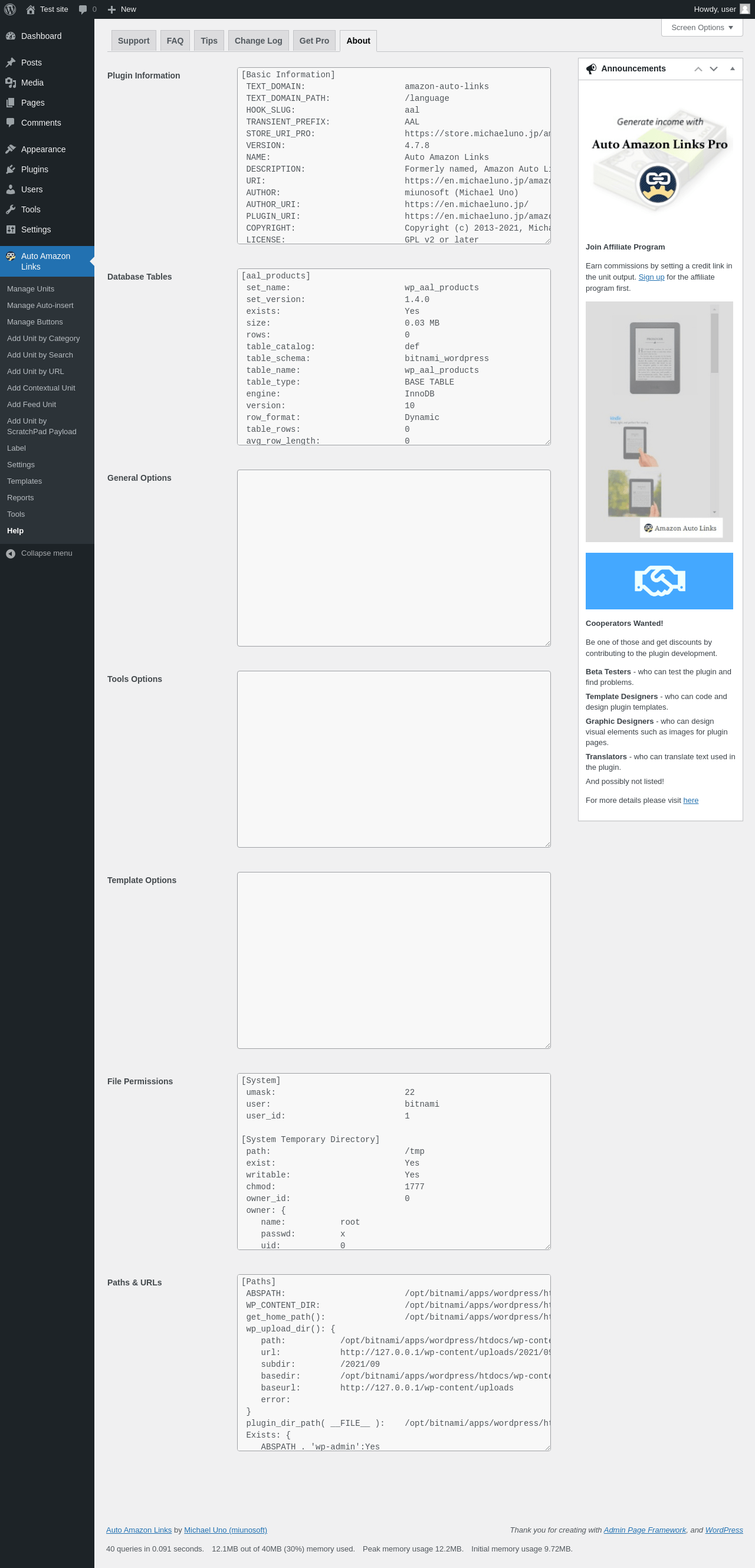The image size is (755, 1568).
Task: Click inside the Plugin Information textarea
Action: pyautogui.click(x=393, y=156)
